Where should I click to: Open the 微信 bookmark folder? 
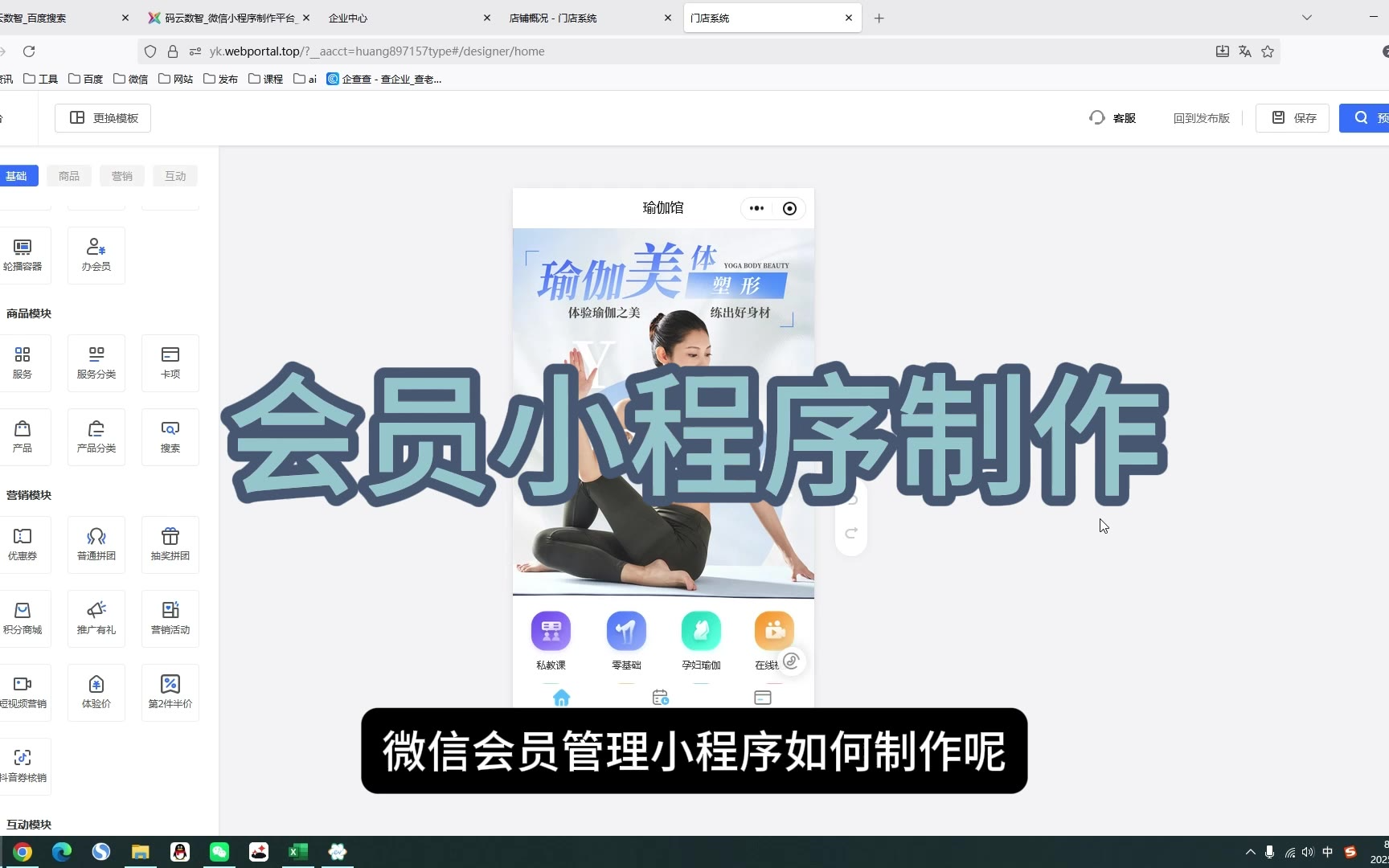coord(130,79)
